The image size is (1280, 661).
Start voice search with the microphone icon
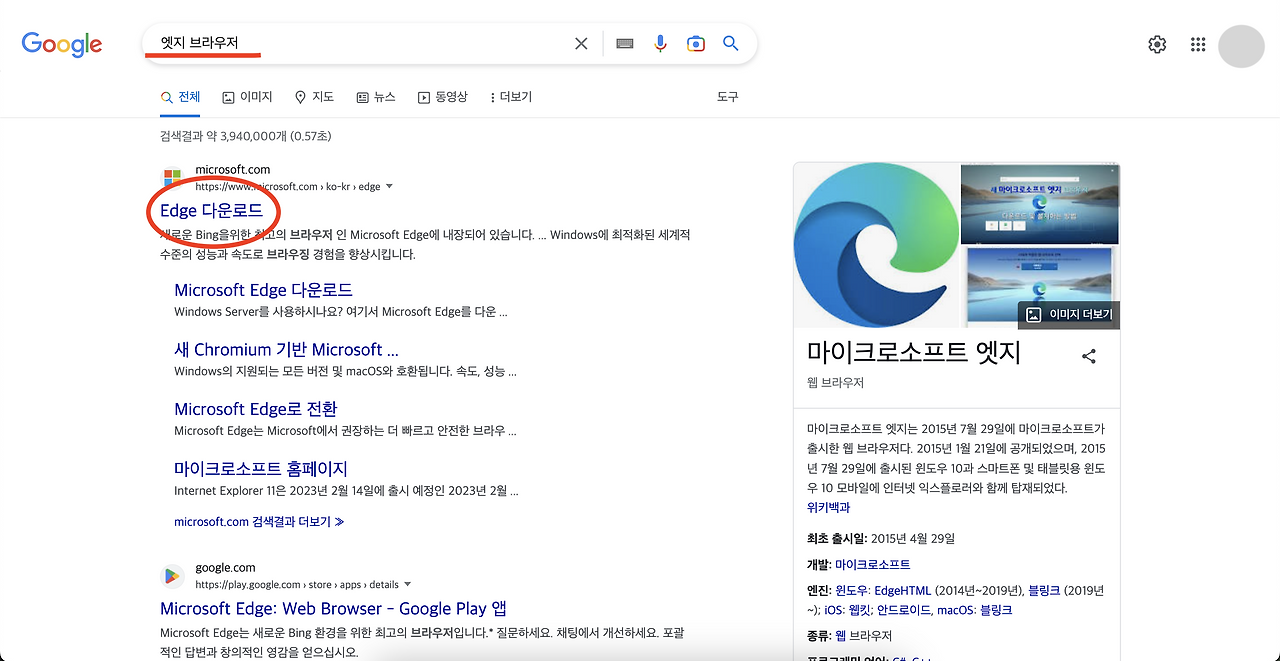click(660, 43)
